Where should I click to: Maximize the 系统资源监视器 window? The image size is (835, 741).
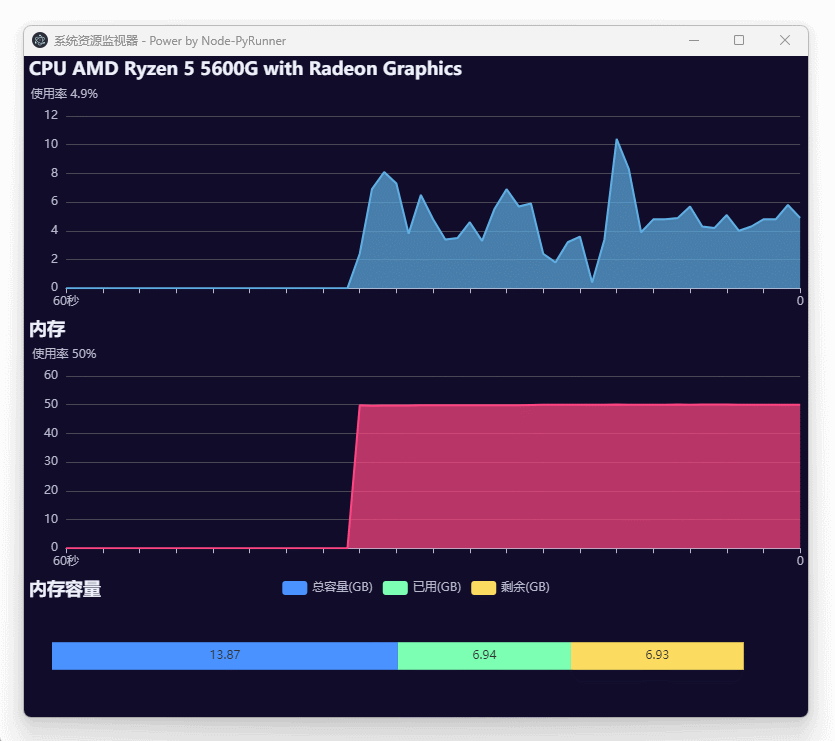tap(739, 40)
